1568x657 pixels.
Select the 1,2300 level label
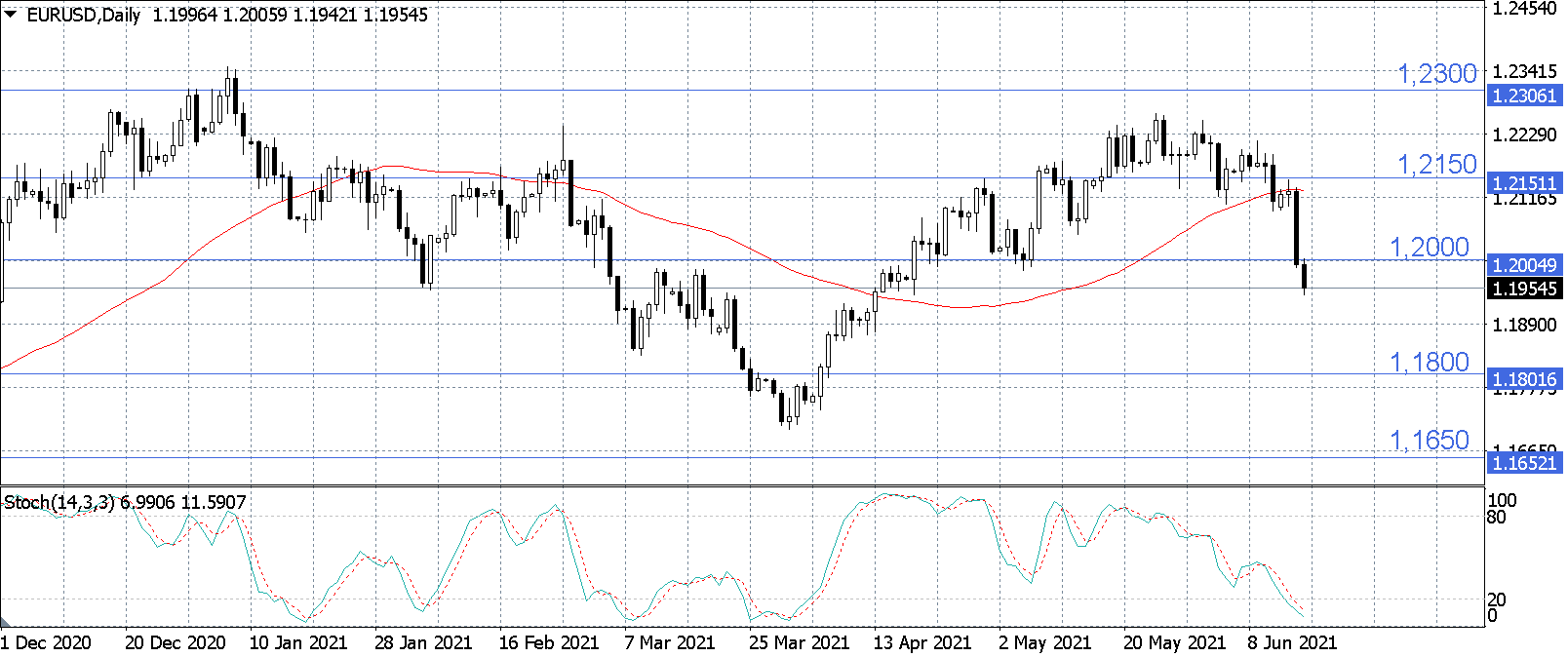[1437, 73]
